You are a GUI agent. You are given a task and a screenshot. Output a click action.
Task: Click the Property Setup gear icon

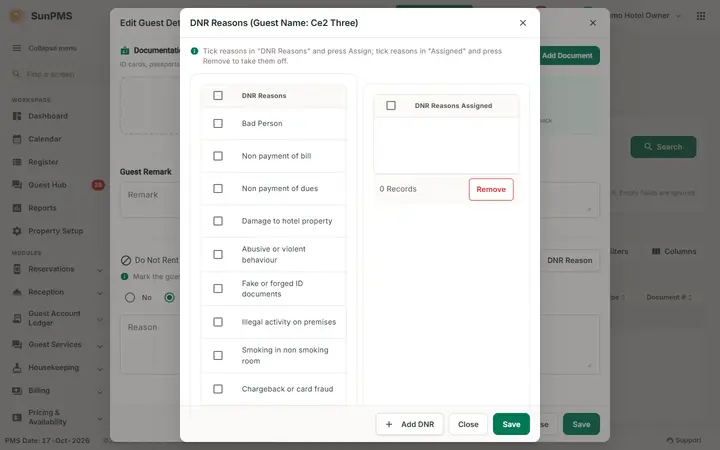point(17,231)
